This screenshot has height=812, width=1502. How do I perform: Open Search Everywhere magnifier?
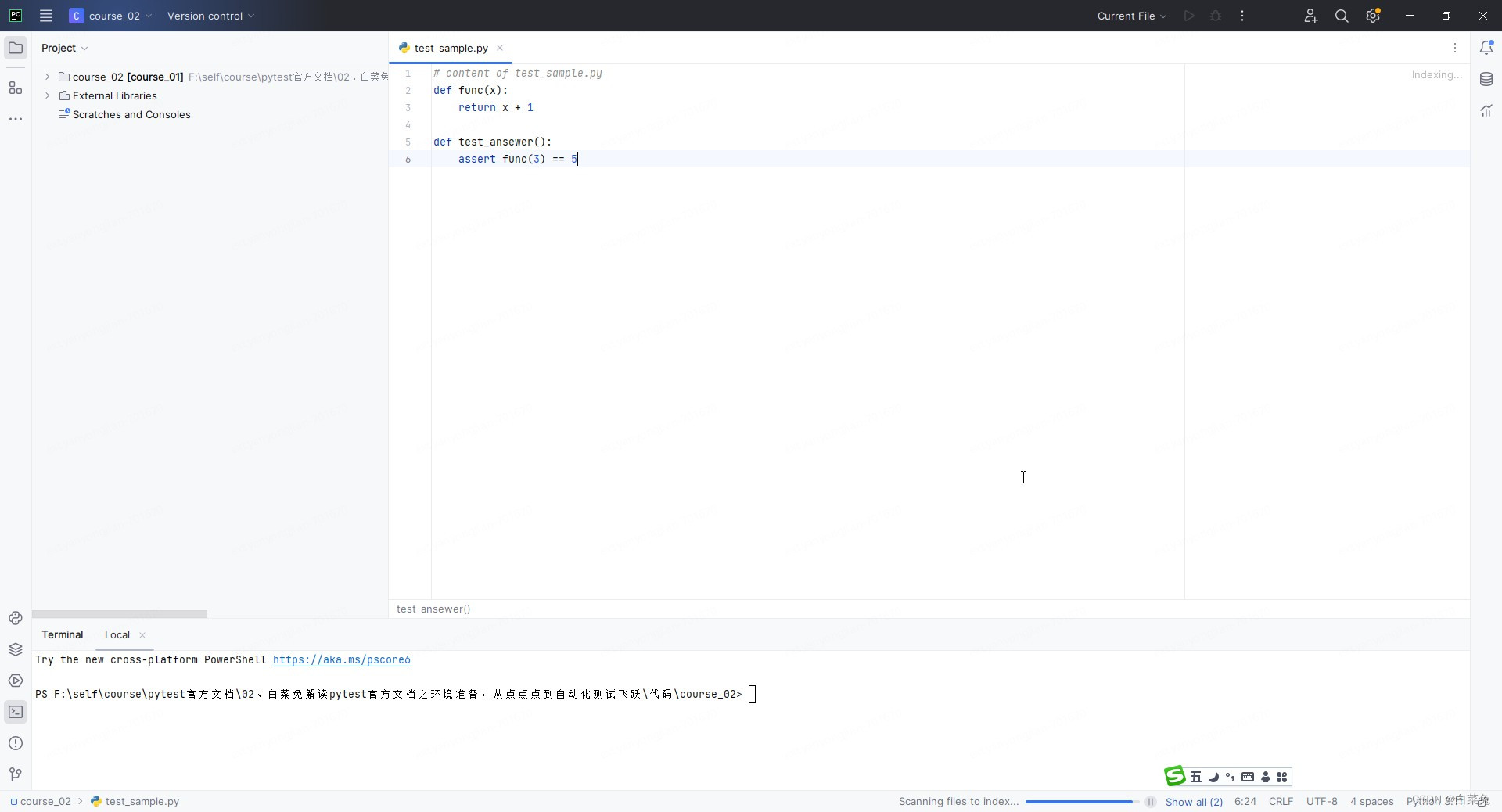[1342, 16]
